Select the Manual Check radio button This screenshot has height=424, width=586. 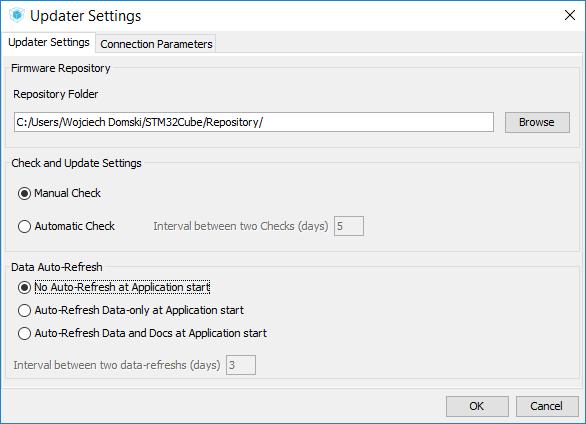[25, 194]
